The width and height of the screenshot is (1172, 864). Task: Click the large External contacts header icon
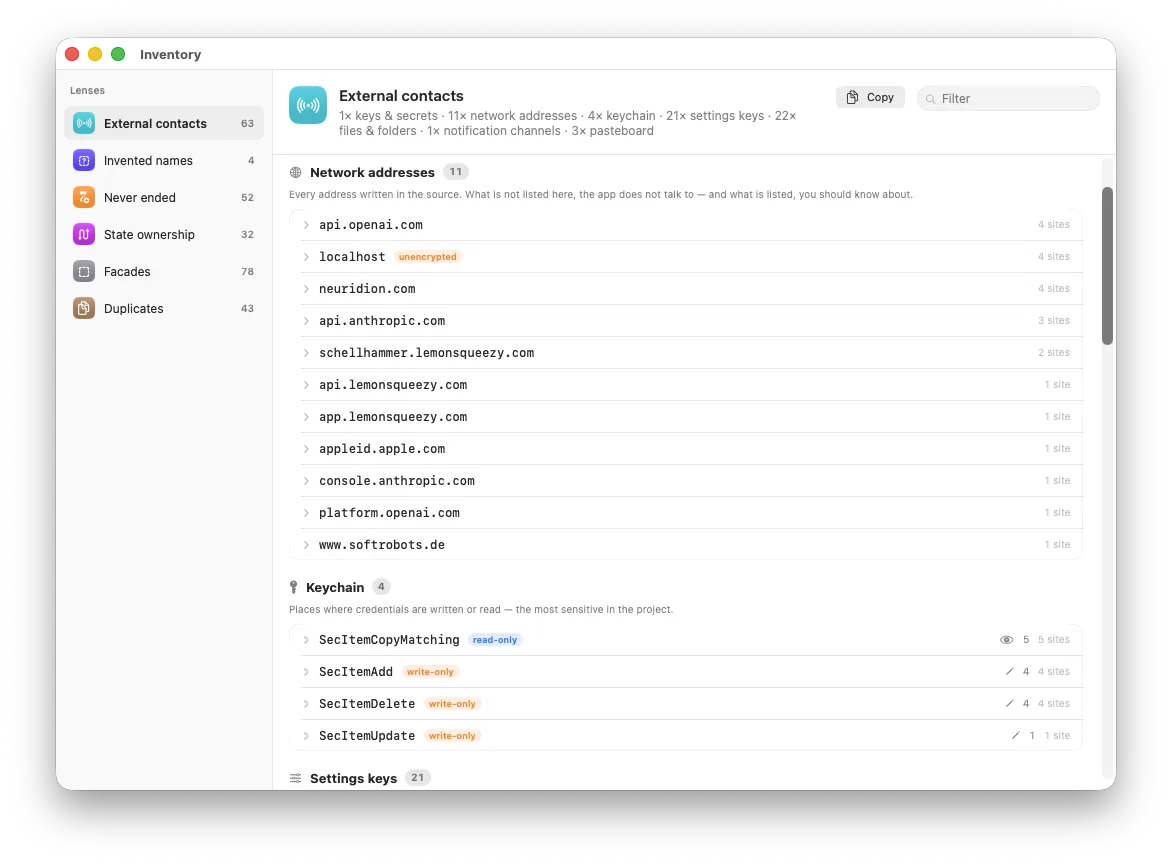click(308, 105)
